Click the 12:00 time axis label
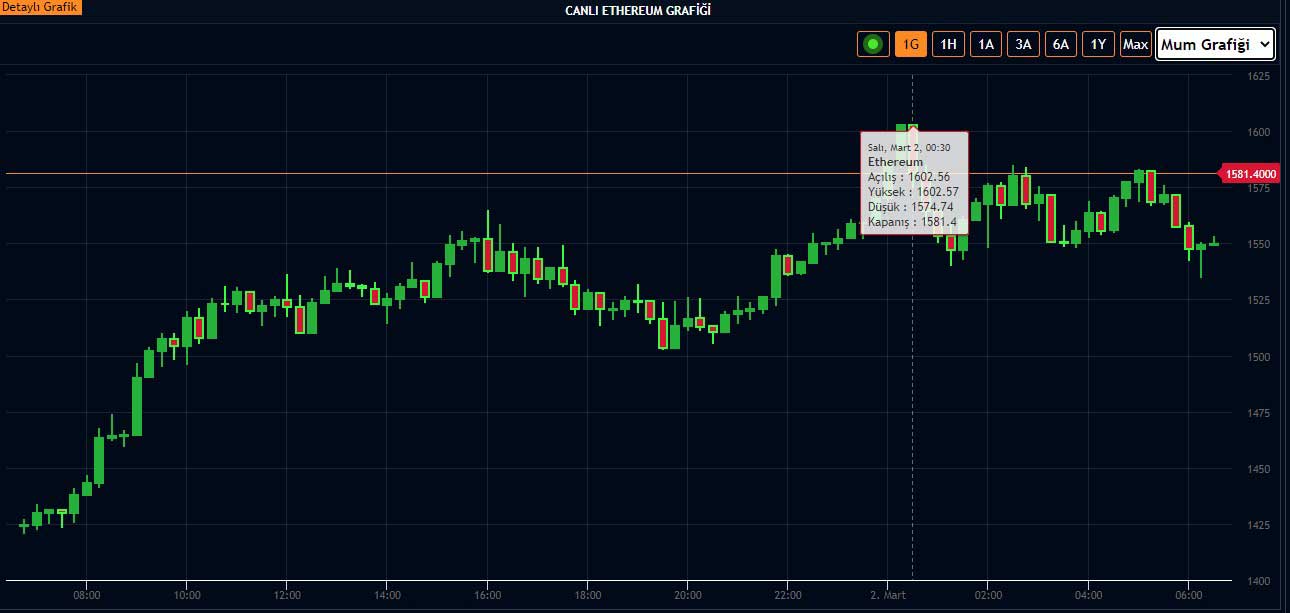1290x613 pixels. (287, 595)
